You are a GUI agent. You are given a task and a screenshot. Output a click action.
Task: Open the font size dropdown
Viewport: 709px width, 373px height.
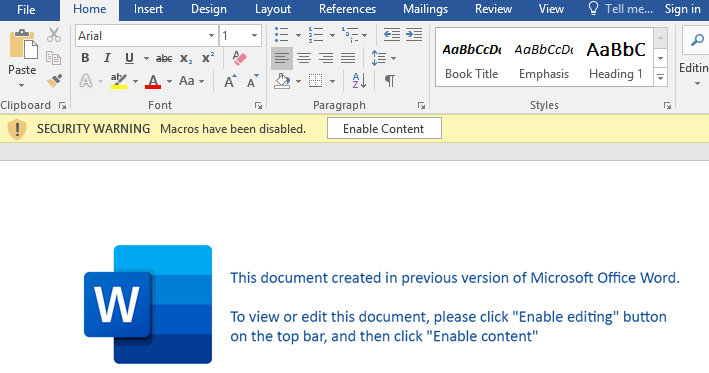click(x=254, y=36)
